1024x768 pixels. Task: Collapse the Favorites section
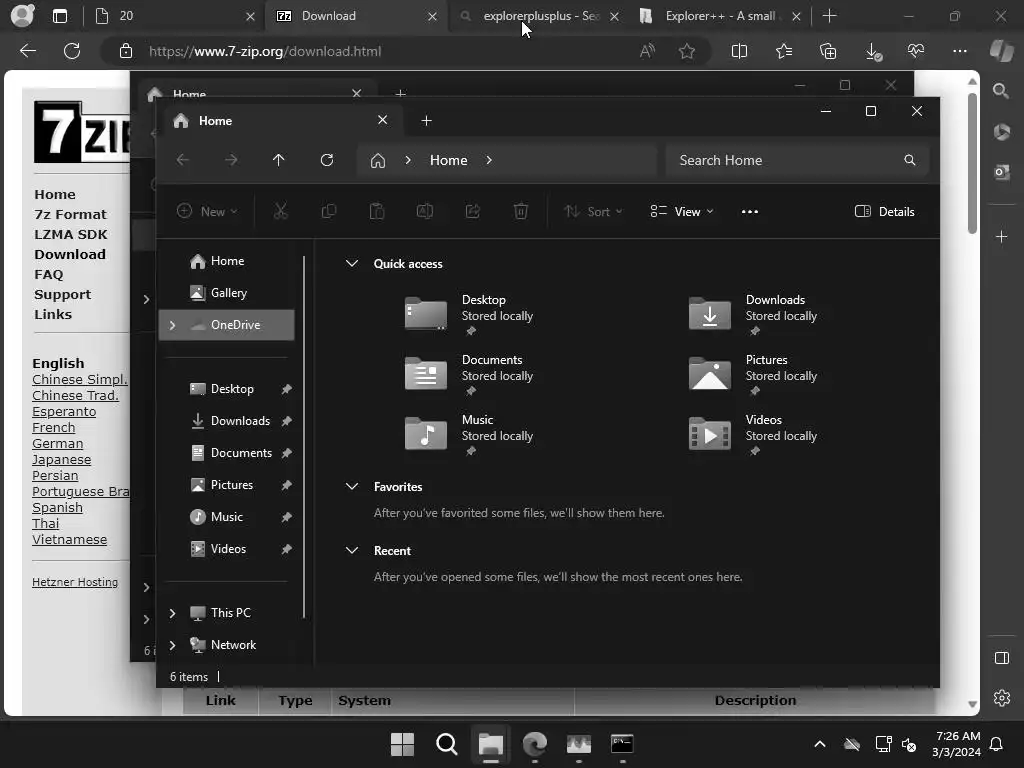352,487
